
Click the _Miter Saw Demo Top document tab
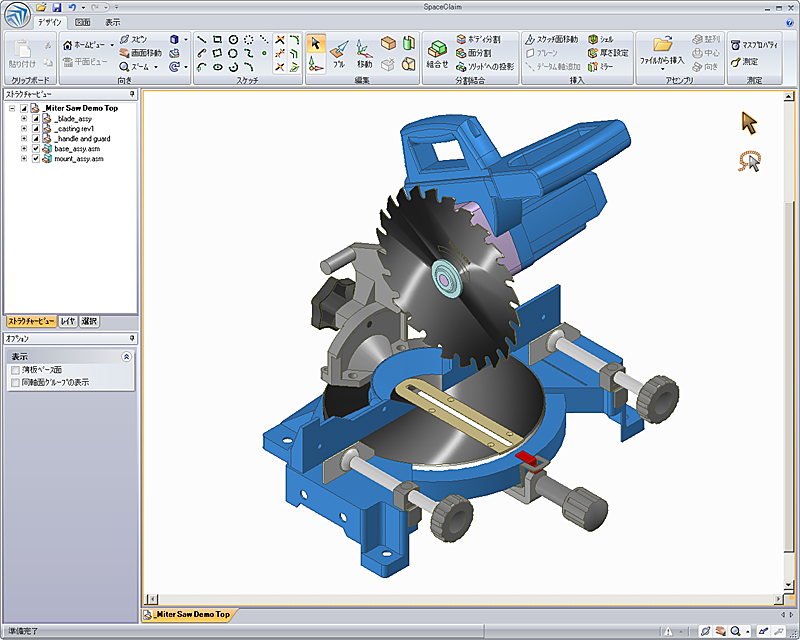click(x=190, y=613)
